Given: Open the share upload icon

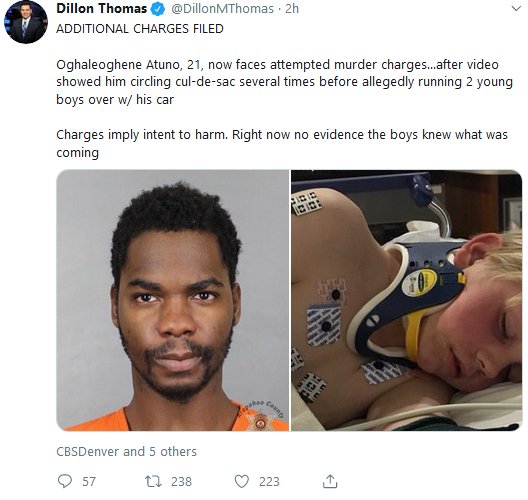Looking at the screenshot, I should point(330,481).
